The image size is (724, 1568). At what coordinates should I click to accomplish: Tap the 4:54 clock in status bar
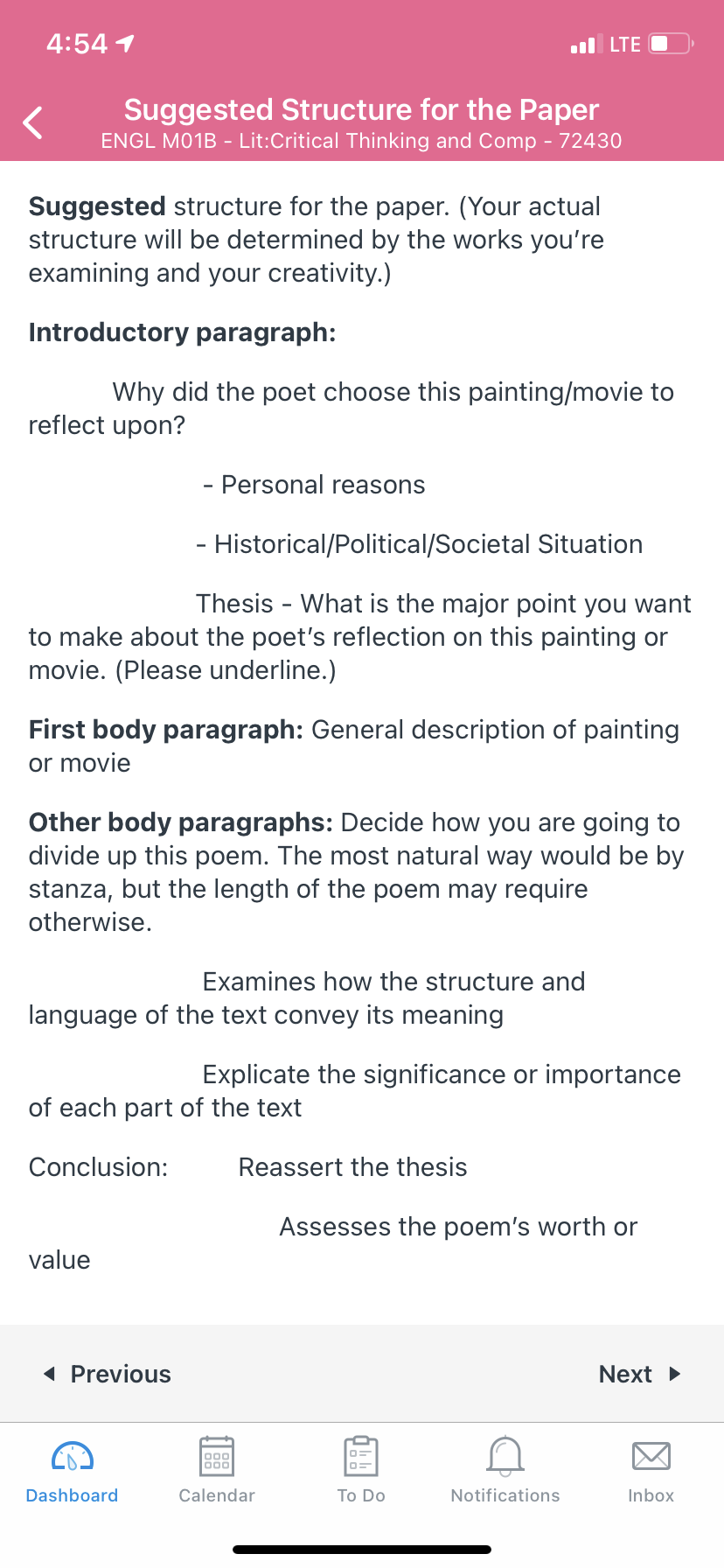(77, 43)
